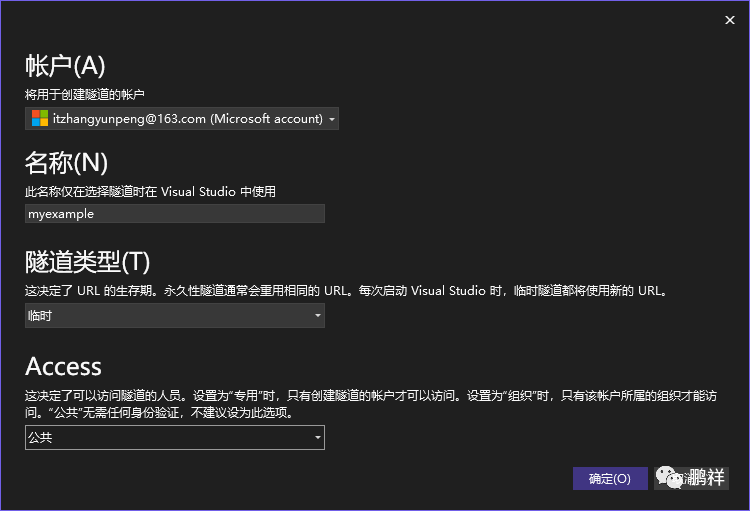750x511 pixels.
Task: Open the tunnel type dropdown set to 临时
Action: point(175,316)
